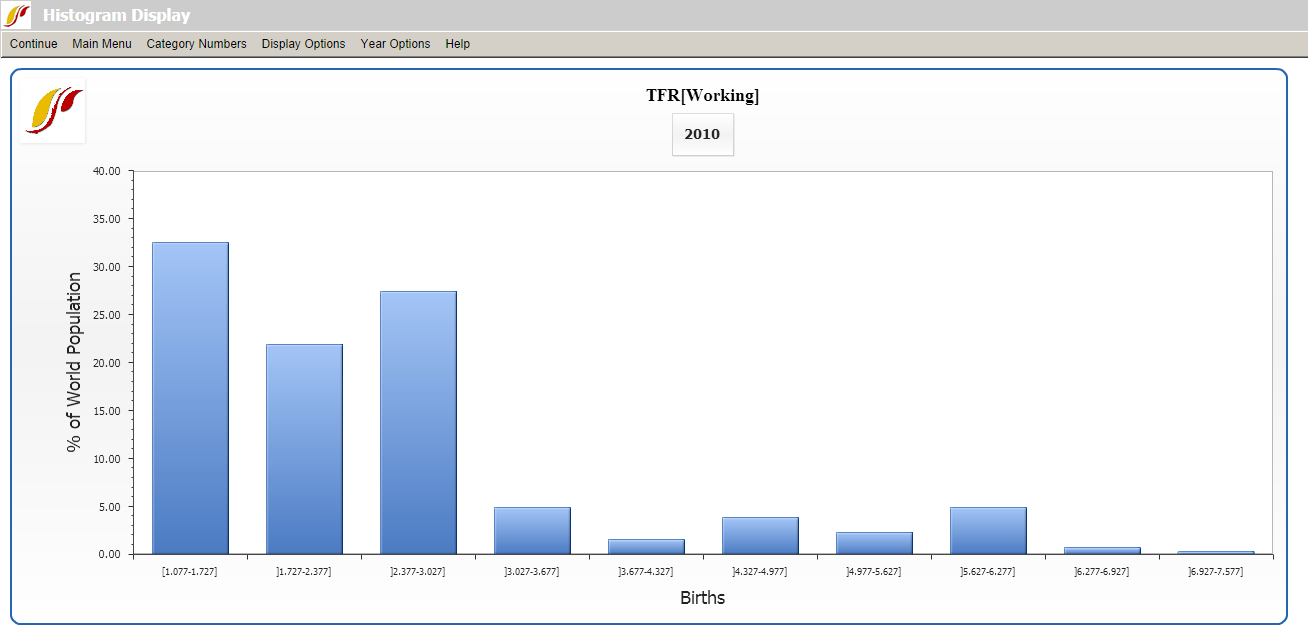Select the bar for range 4.327-4.977
The height and width of the screenshot is (636, 1308).
(x=760, y=535)
